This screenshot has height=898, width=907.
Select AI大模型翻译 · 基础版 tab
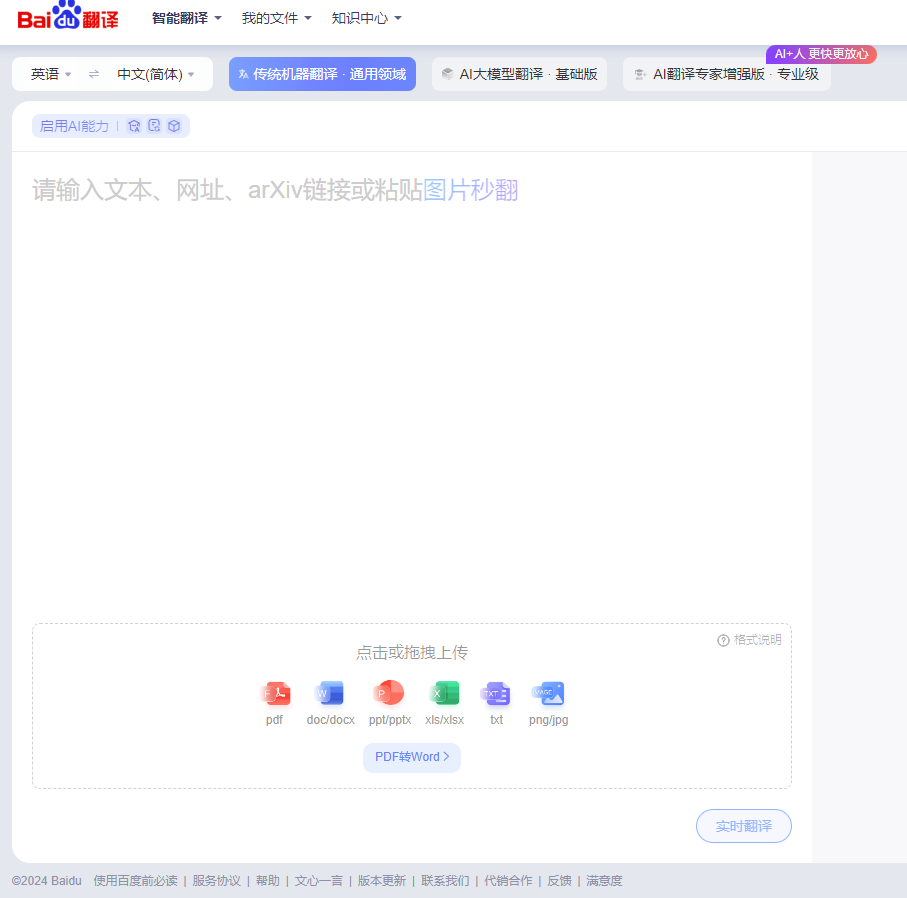coord(519,74)
